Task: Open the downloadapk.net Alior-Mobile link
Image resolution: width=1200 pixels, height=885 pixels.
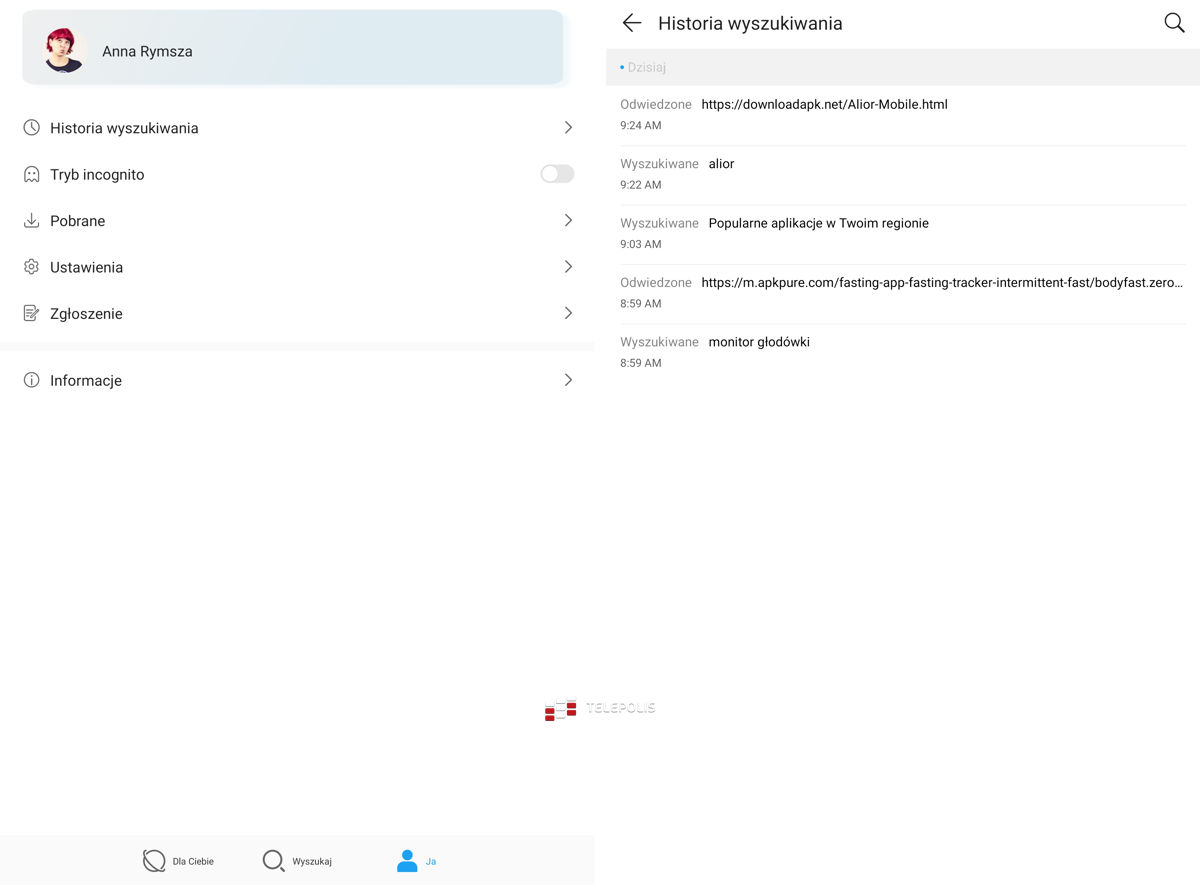Action: pos(824,105)
